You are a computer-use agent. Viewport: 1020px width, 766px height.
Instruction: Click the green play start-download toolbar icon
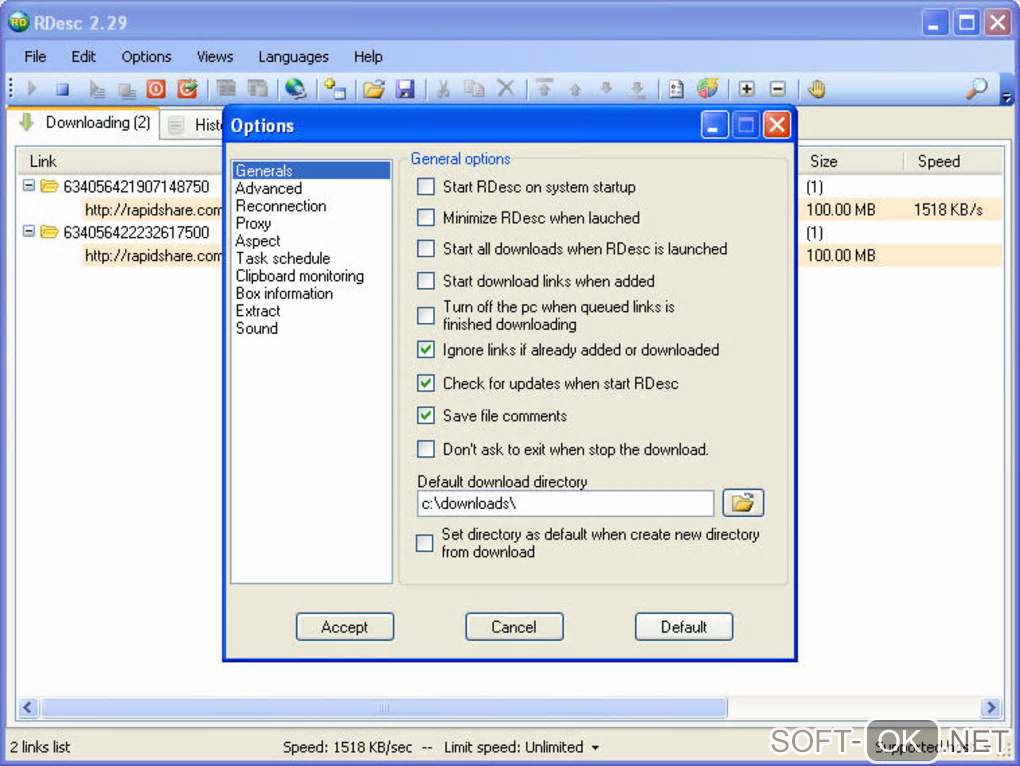coord(31,88)
